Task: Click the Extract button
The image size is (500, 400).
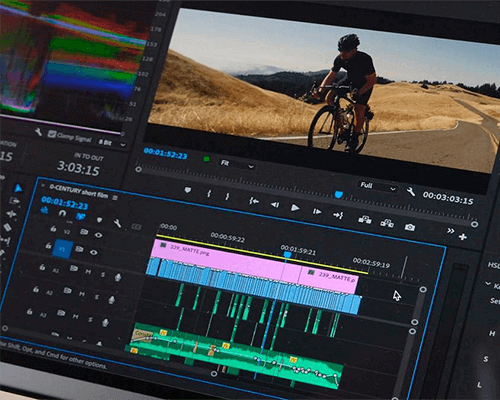Action: (387, 223)
